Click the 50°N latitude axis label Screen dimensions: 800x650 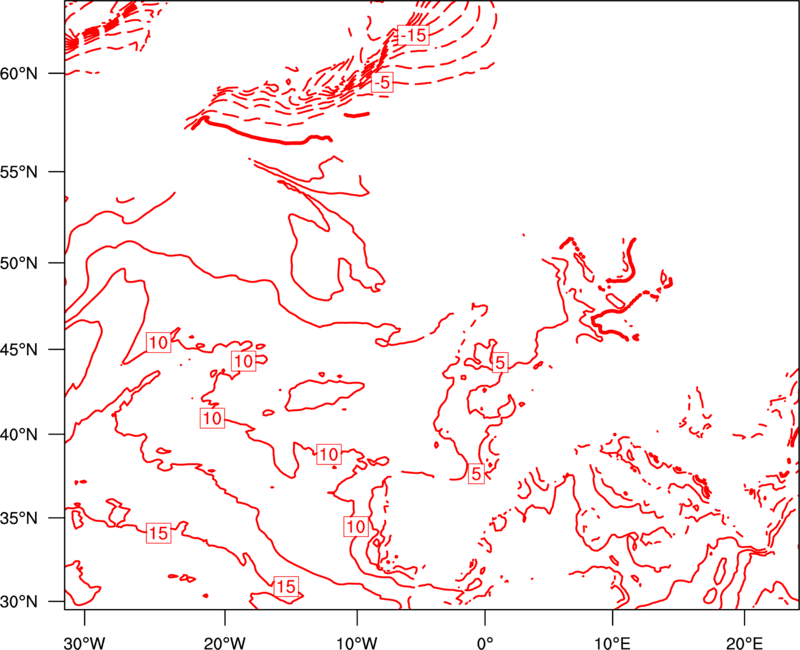coord(19,263)
